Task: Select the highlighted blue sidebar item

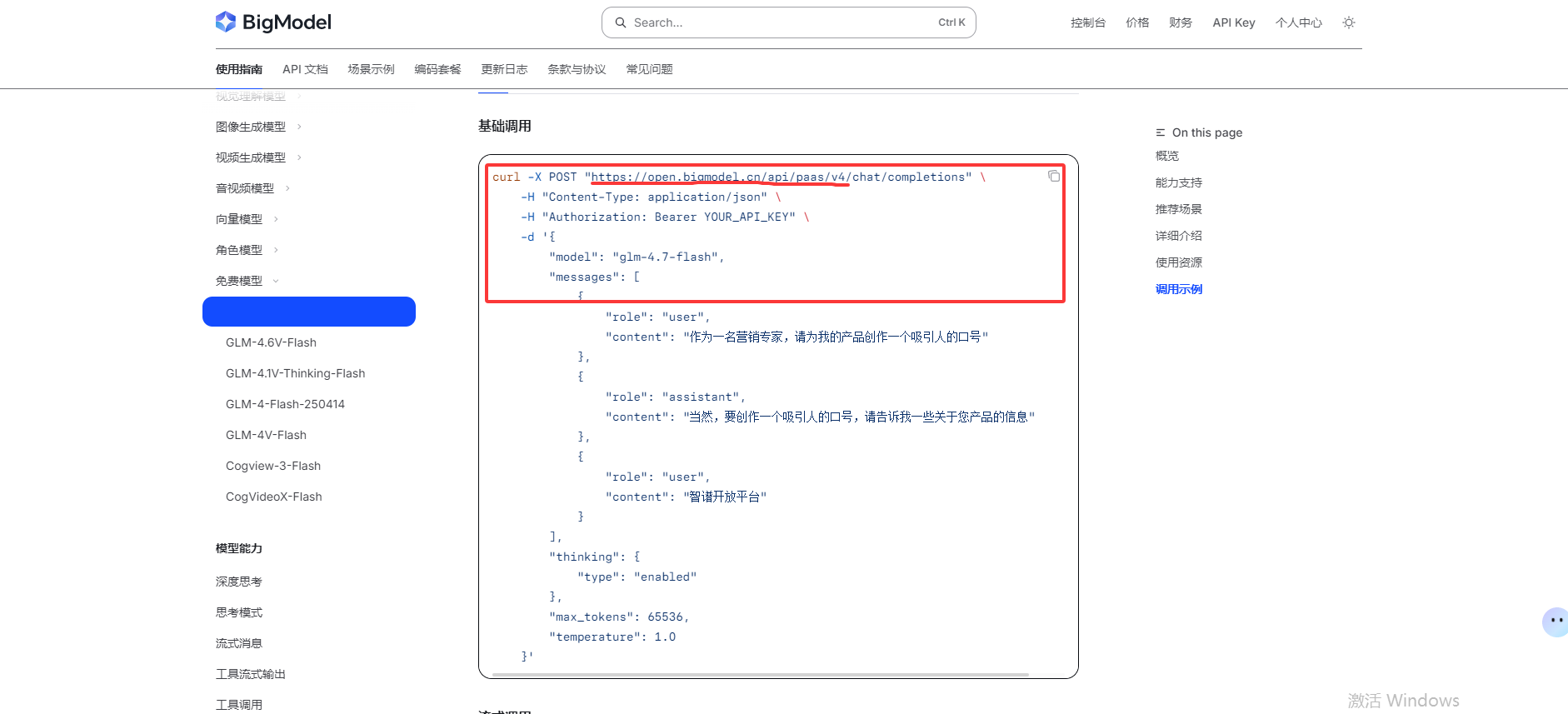Action: pyautogui.click(x=309, y=312)
